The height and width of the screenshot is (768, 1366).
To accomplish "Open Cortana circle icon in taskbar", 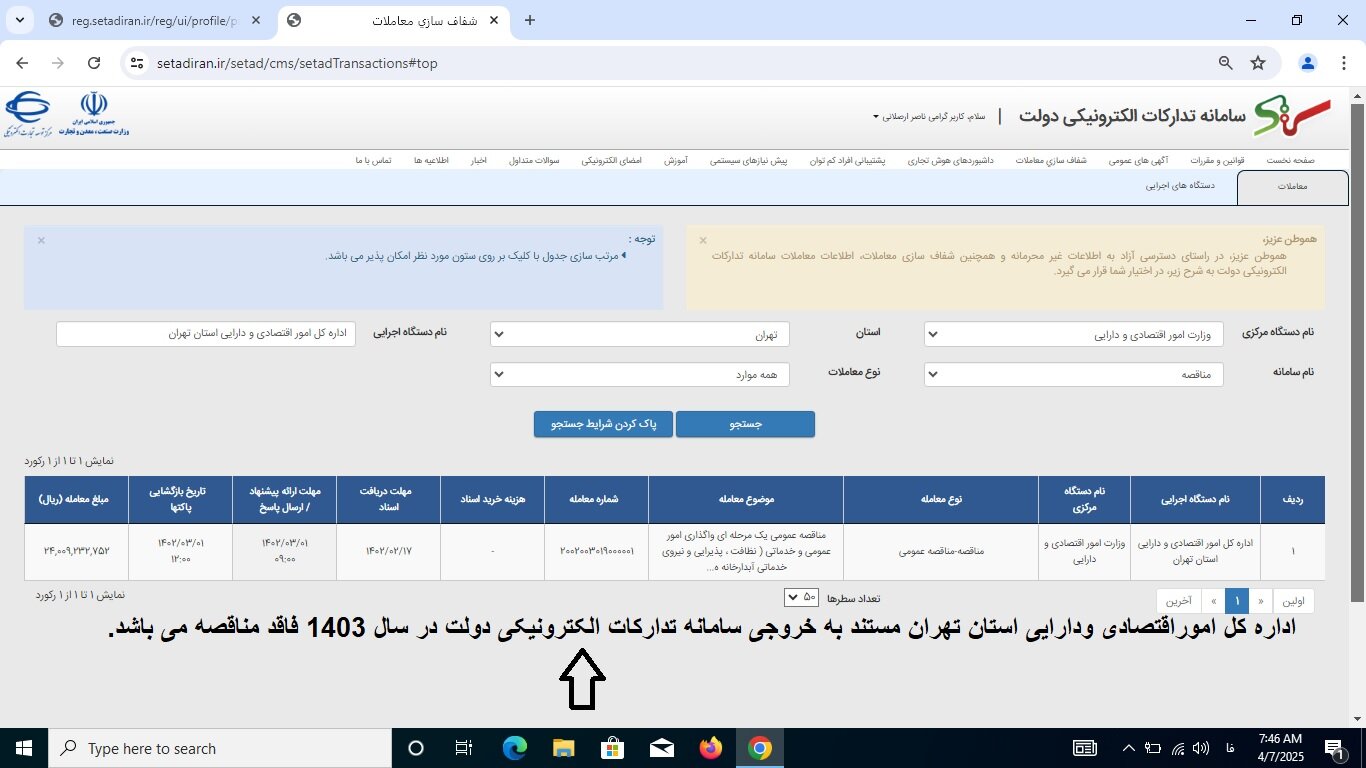I will tap(416, 748).
